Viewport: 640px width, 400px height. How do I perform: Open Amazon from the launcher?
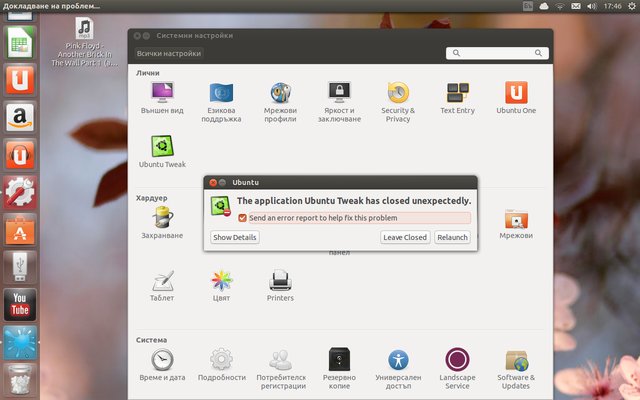click(20, 118)
